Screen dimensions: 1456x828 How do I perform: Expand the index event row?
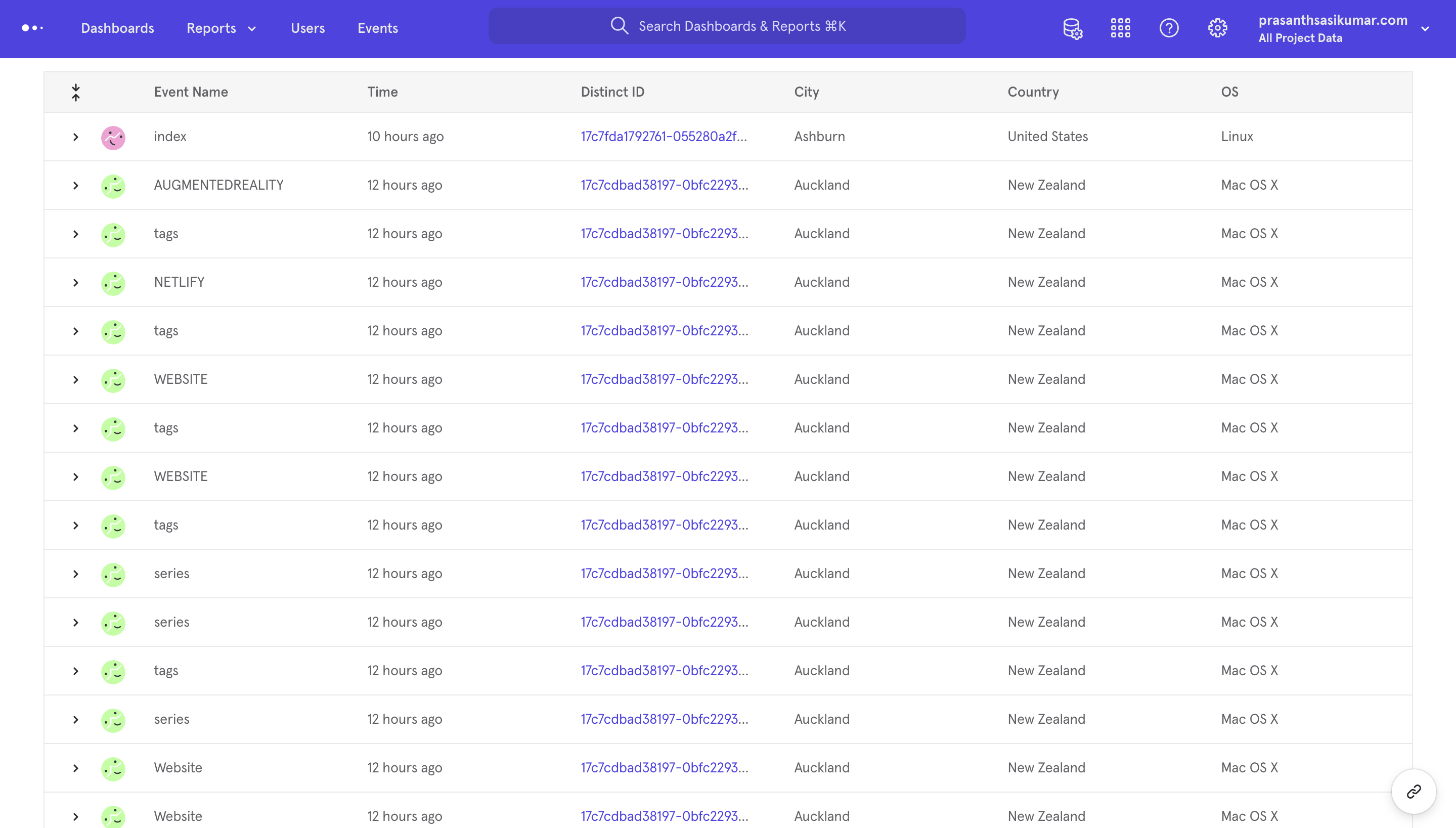76,137
